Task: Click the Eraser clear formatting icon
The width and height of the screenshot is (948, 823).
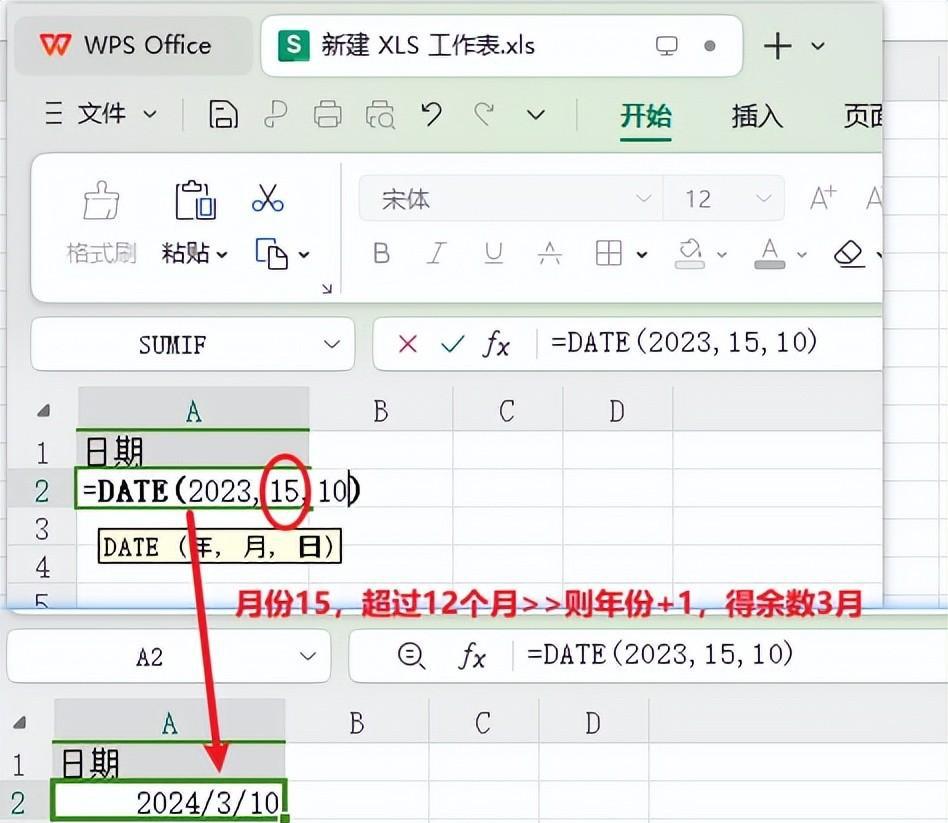Action: 849,253
